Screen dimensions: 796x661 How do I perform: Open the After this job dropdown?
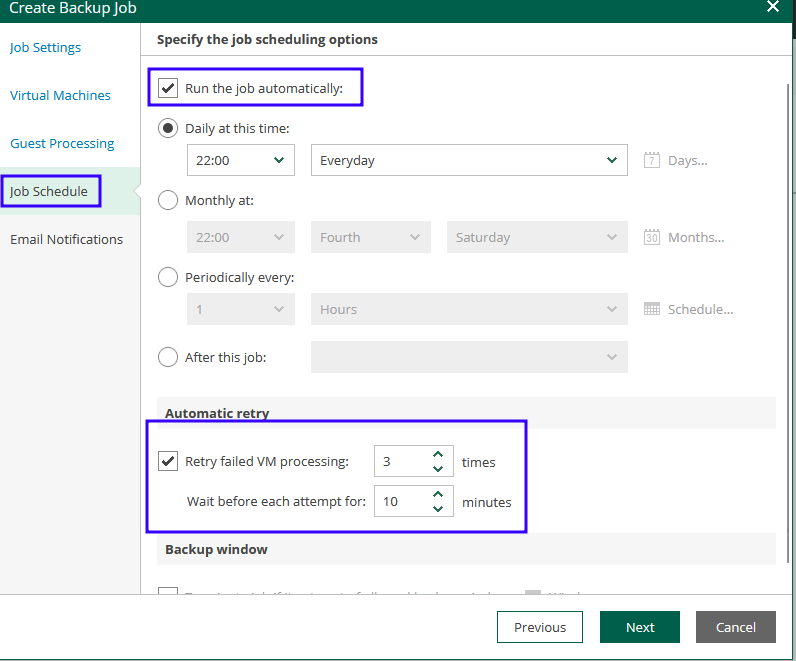469,357
